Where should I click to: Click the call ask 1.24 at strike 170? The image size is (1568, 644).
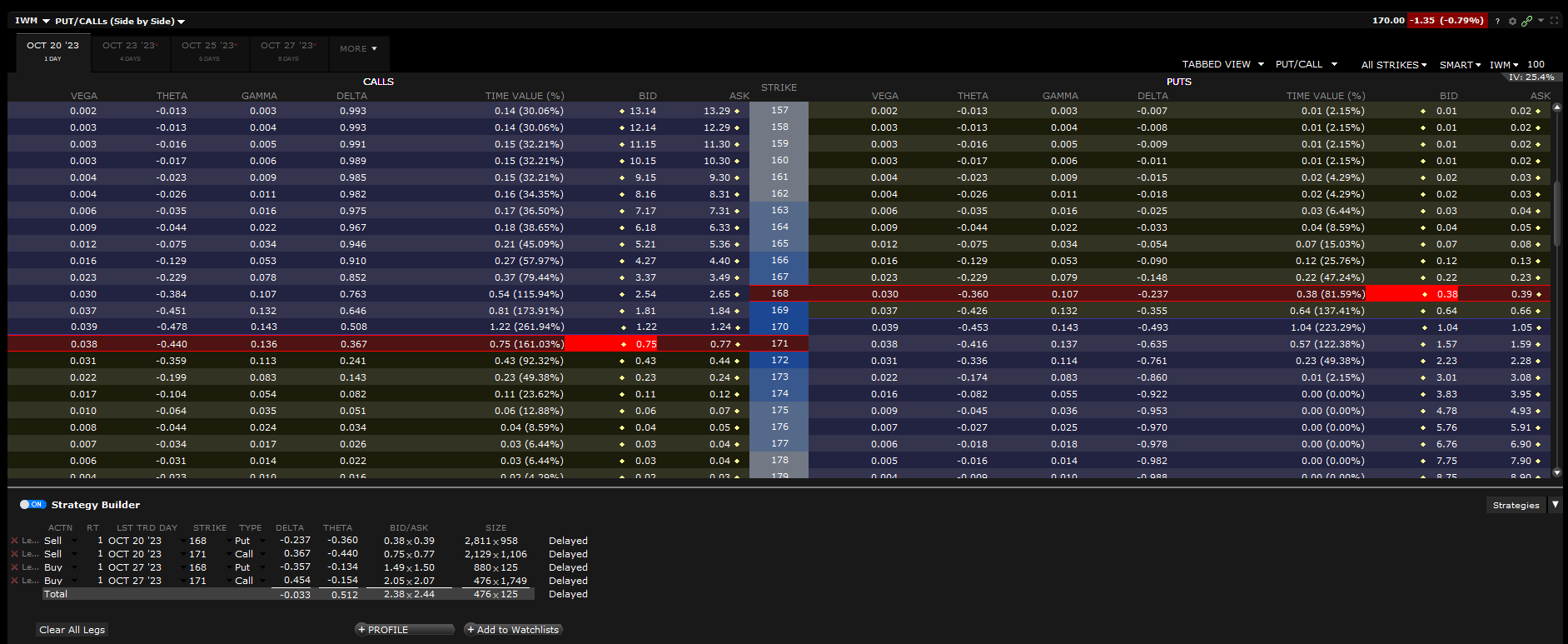click(720, 327)
